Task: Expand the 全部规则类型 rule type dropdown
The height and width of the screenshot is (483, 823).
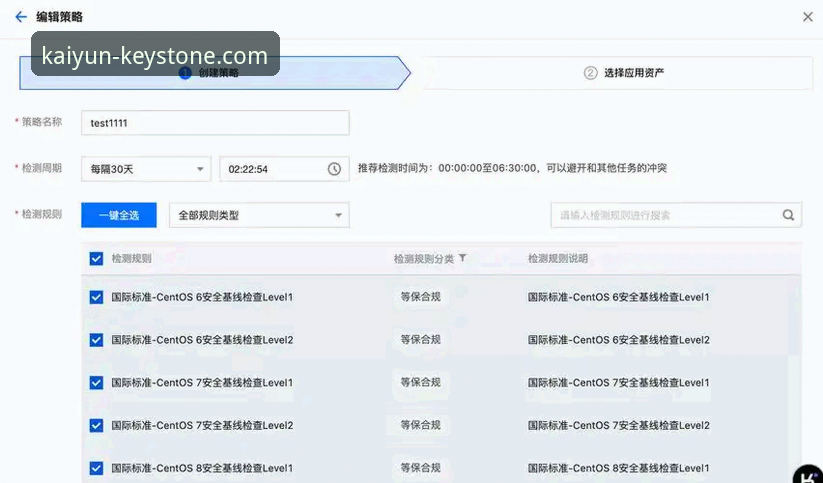Action: 258,215
